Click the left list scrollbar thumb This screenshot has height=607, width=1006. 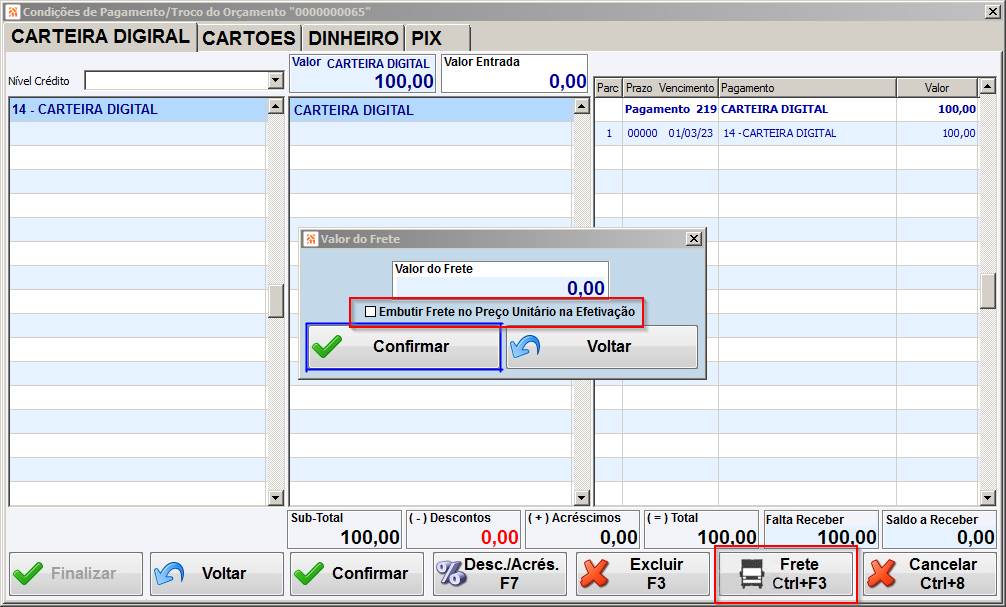pos(276,301)
